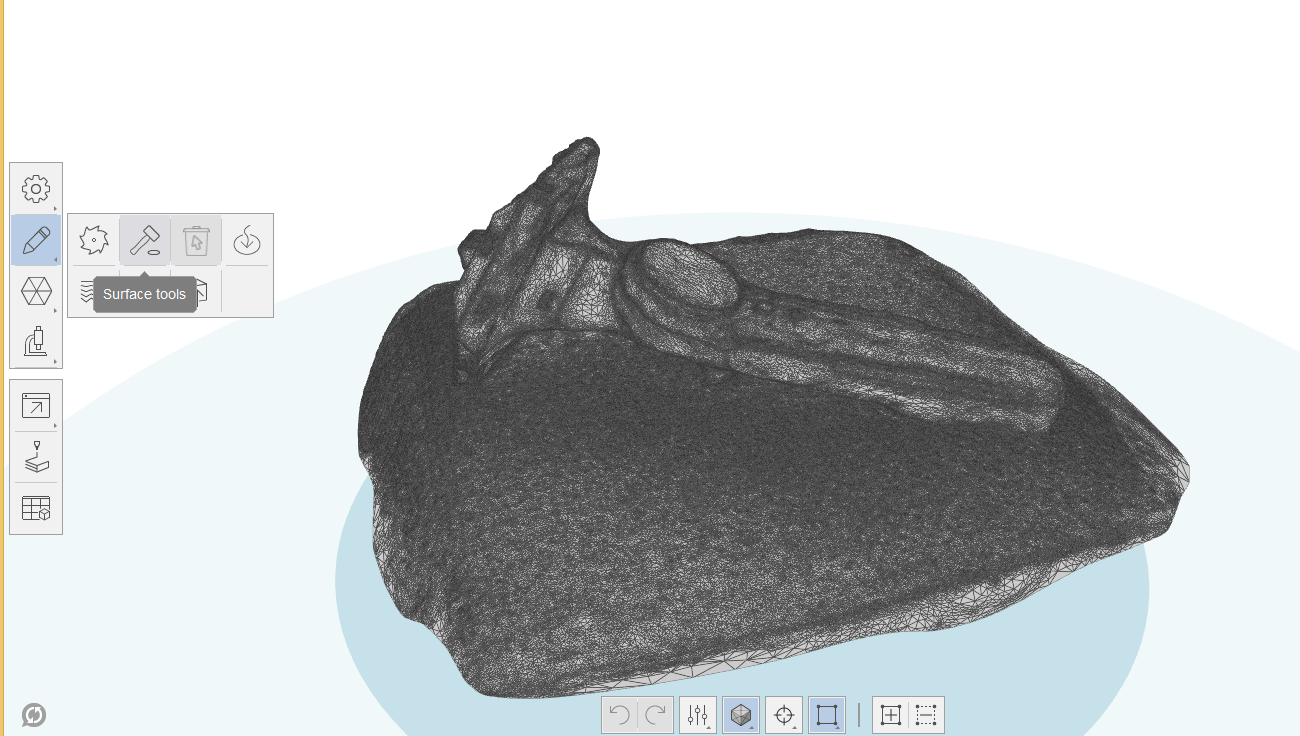1300x736 pixels.
Task: Click the add-to-selection plus box icon
Action: pos(891,715)
